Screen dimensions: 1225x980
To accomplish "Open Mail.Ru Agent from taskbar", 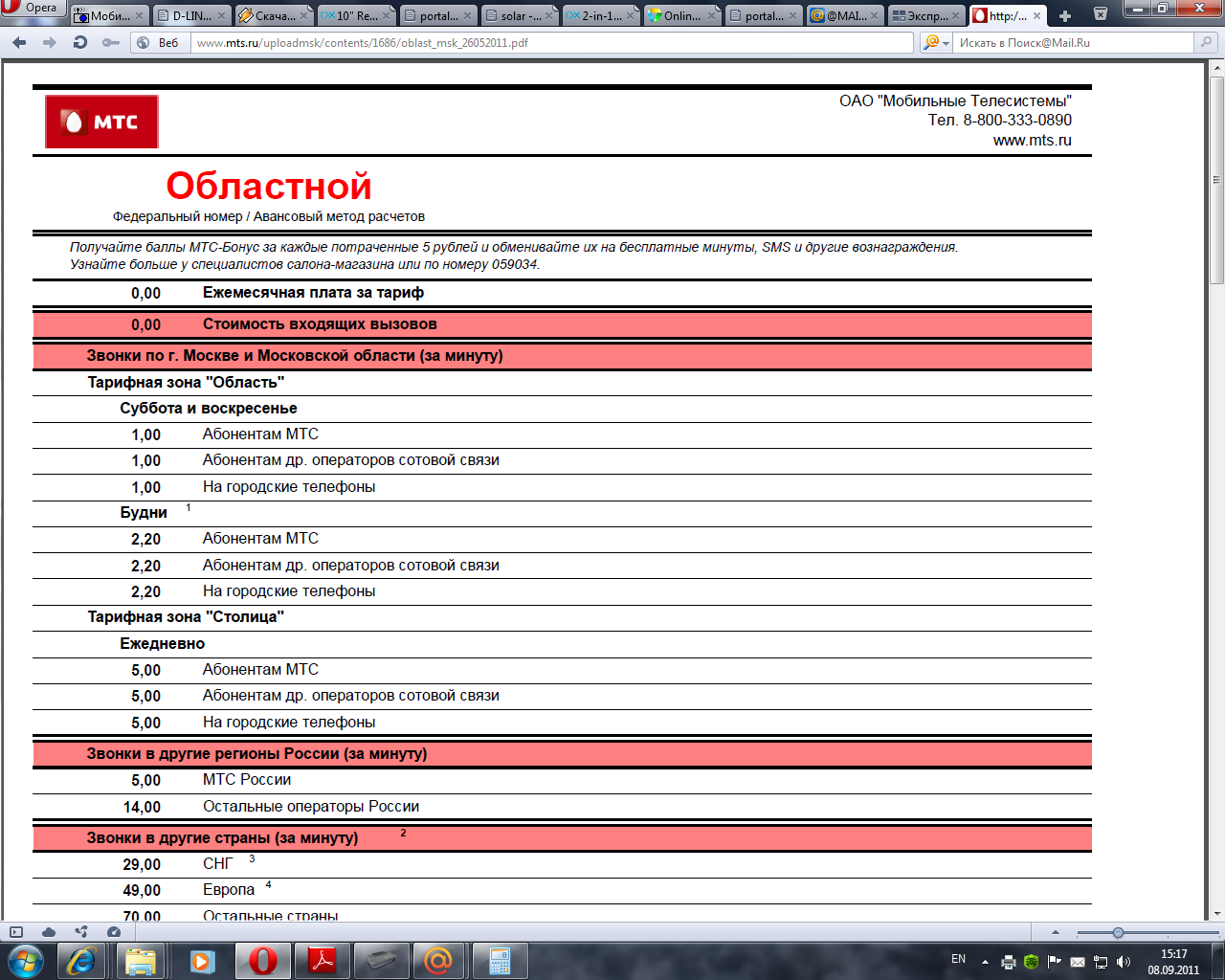I will click(438, 961).
